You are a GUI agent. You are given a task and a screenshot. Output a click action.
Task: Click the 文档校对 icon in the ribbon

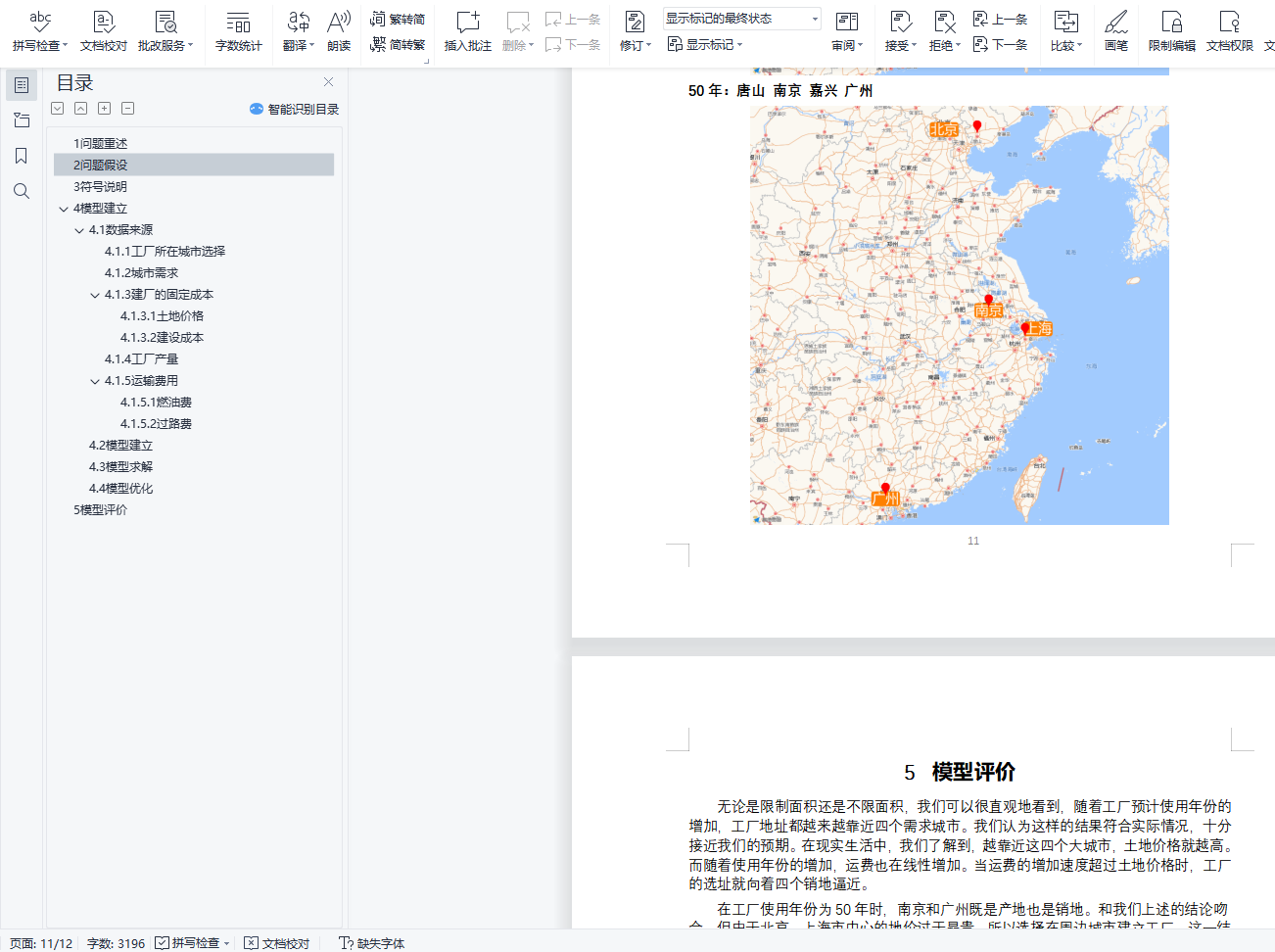tap(104, 31)
